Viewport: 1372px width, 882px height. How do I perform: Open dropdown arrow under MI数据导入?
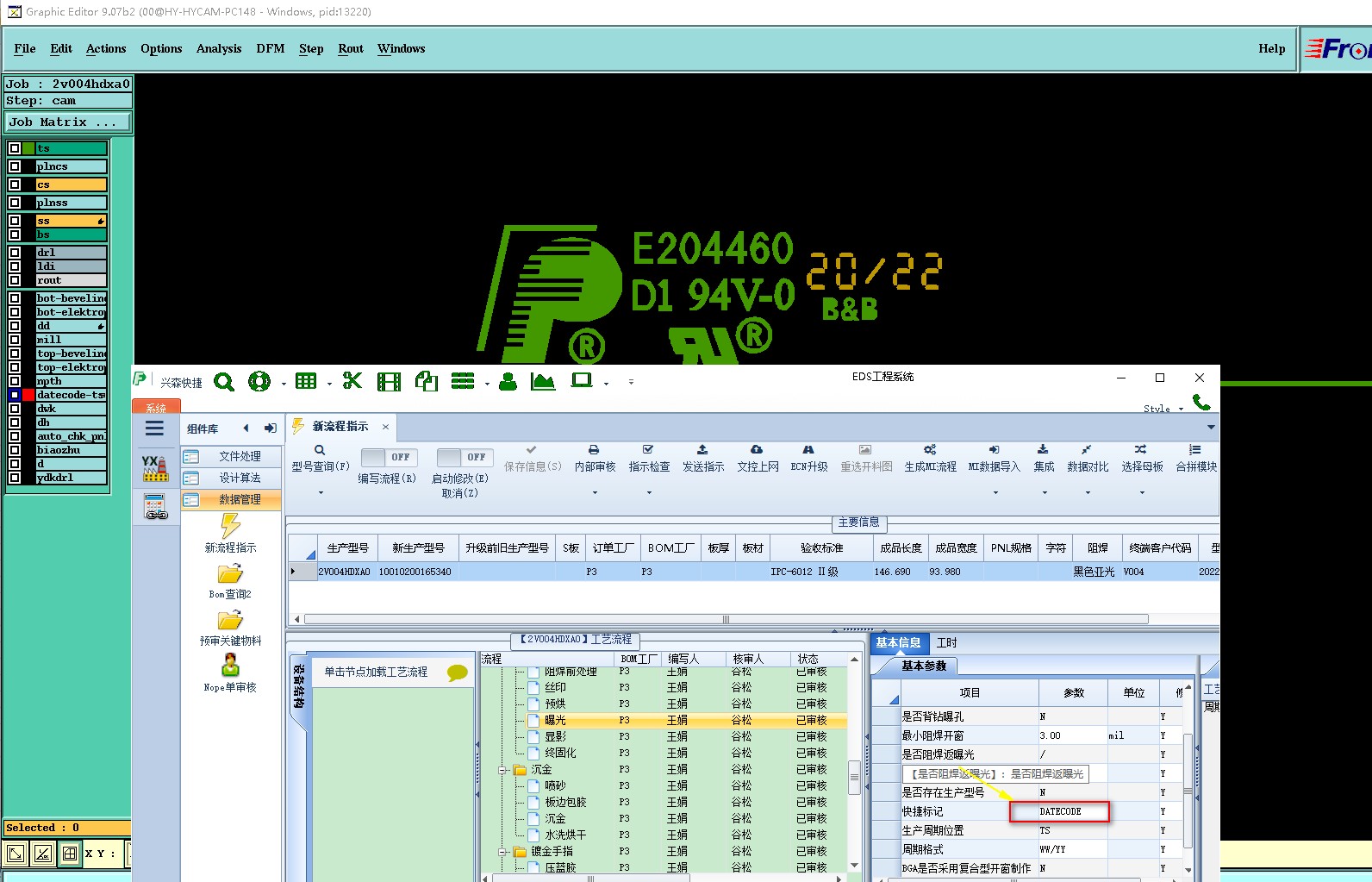[995, 493]
